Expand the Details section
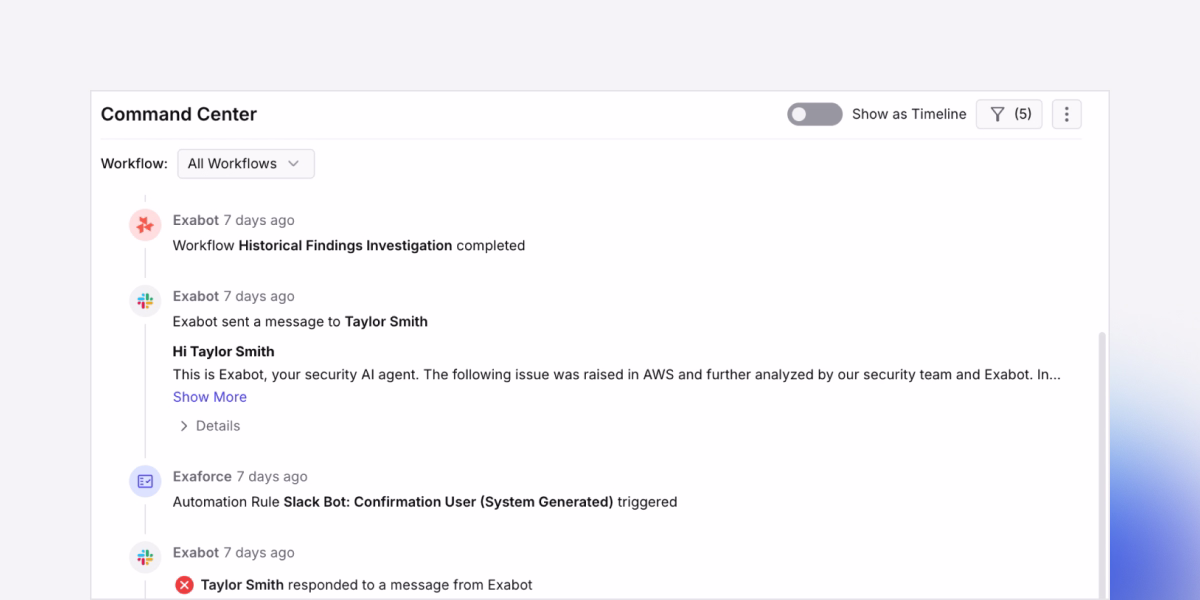1200x600 pixels. [209, 426]
